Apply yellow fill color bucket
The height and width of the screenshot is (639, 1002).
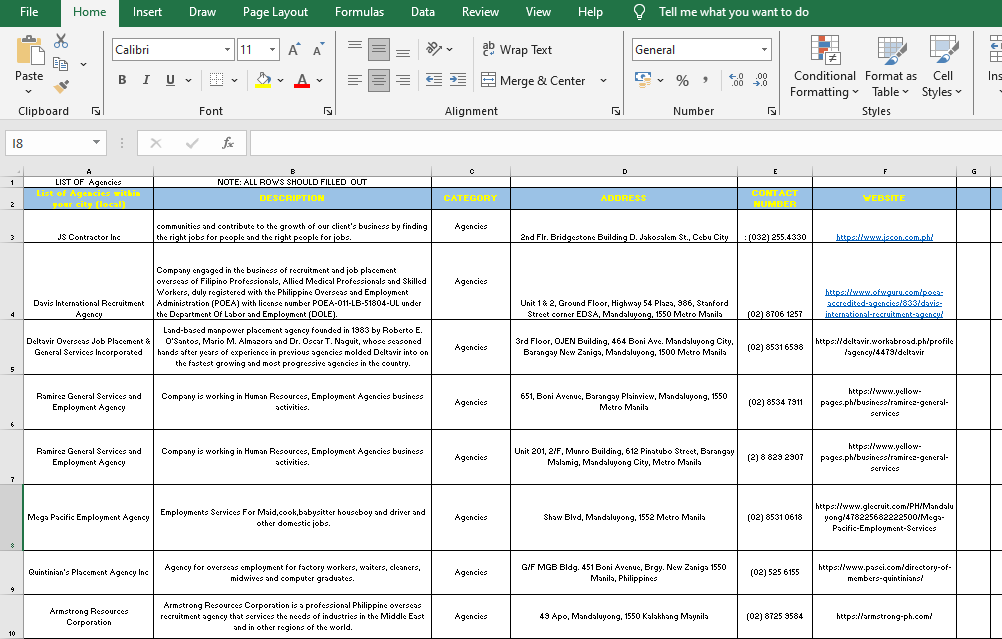[x=263, y=80]
